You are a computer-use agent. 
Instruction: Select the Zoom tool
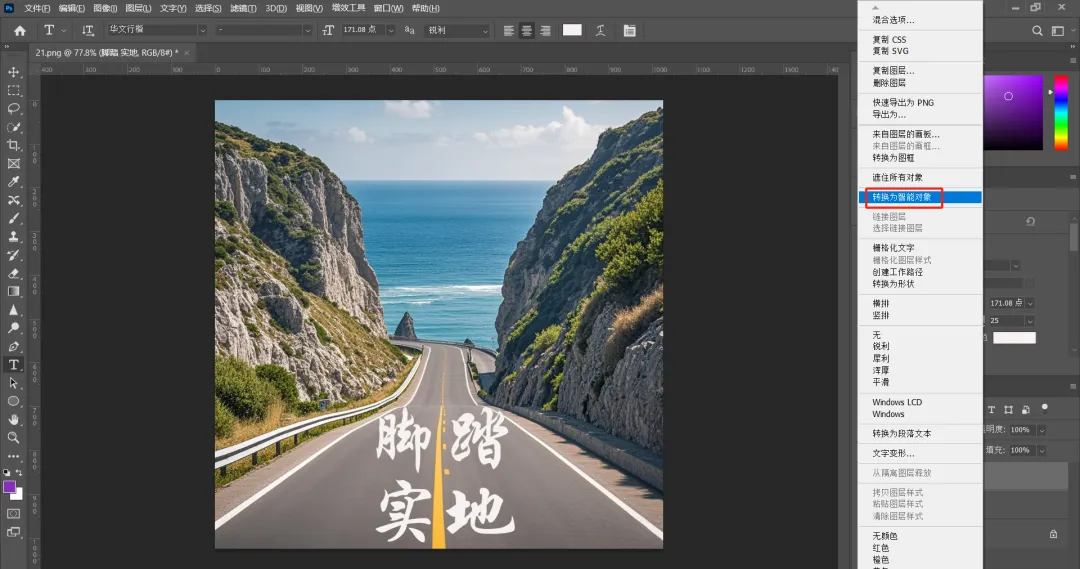[13, 437]
